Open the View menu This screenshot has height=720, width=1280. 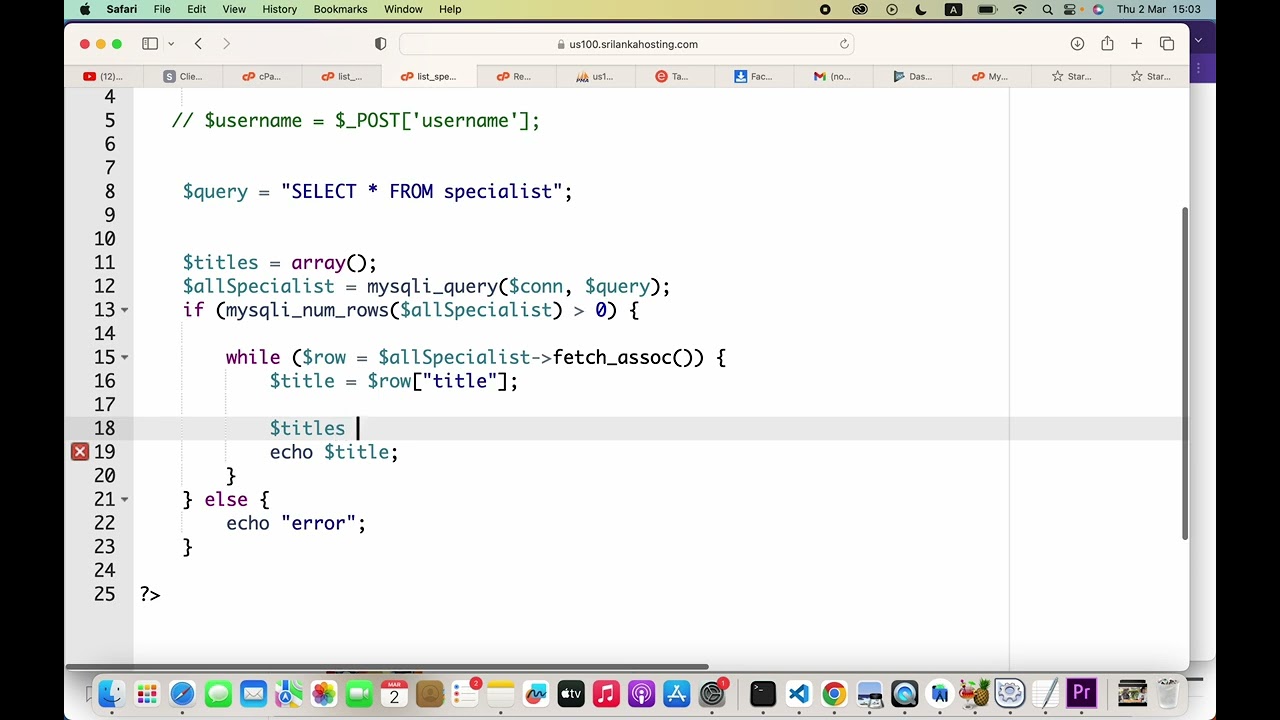click(234, 9)
